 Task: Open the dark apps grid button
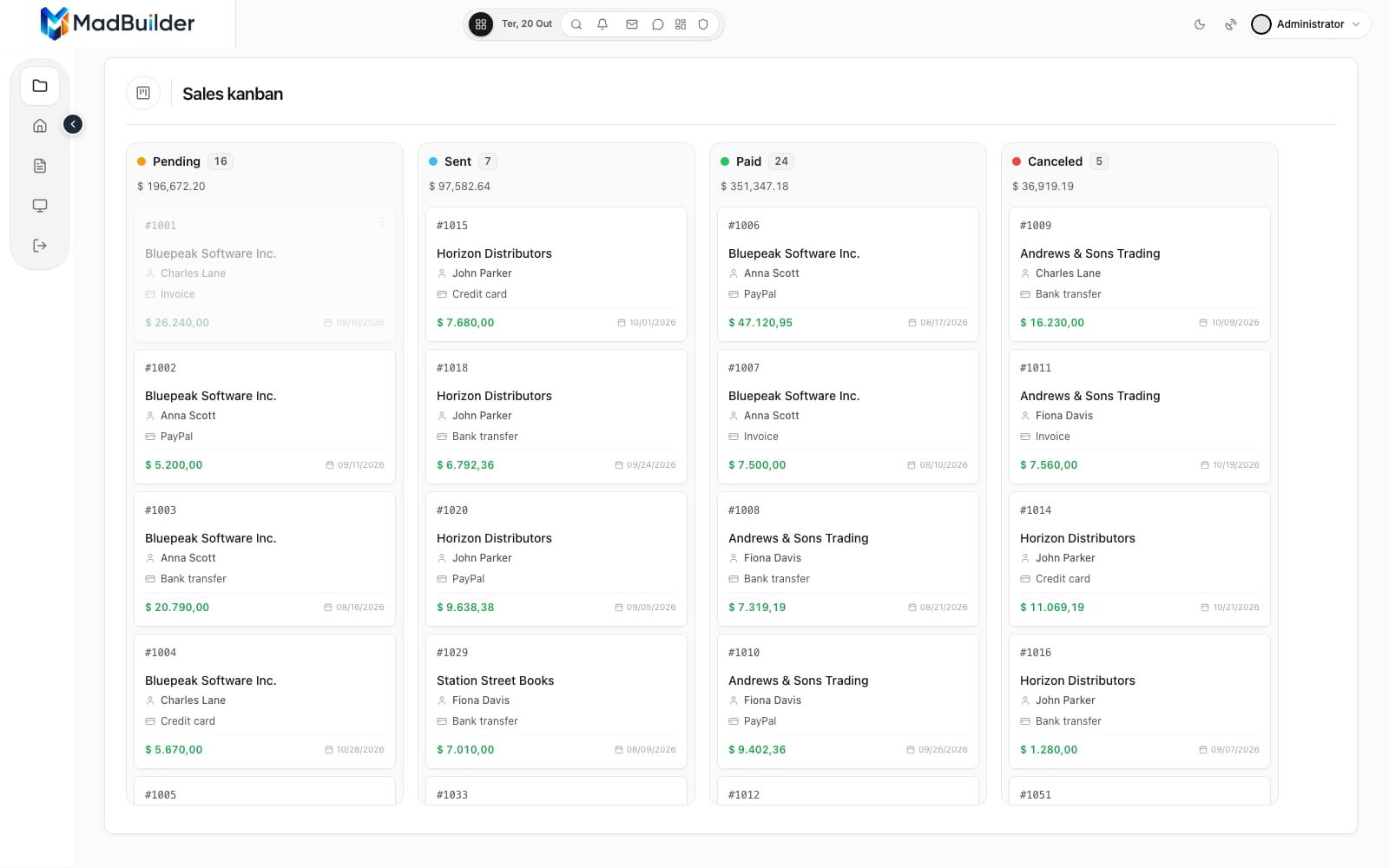(x=481, y=24)
